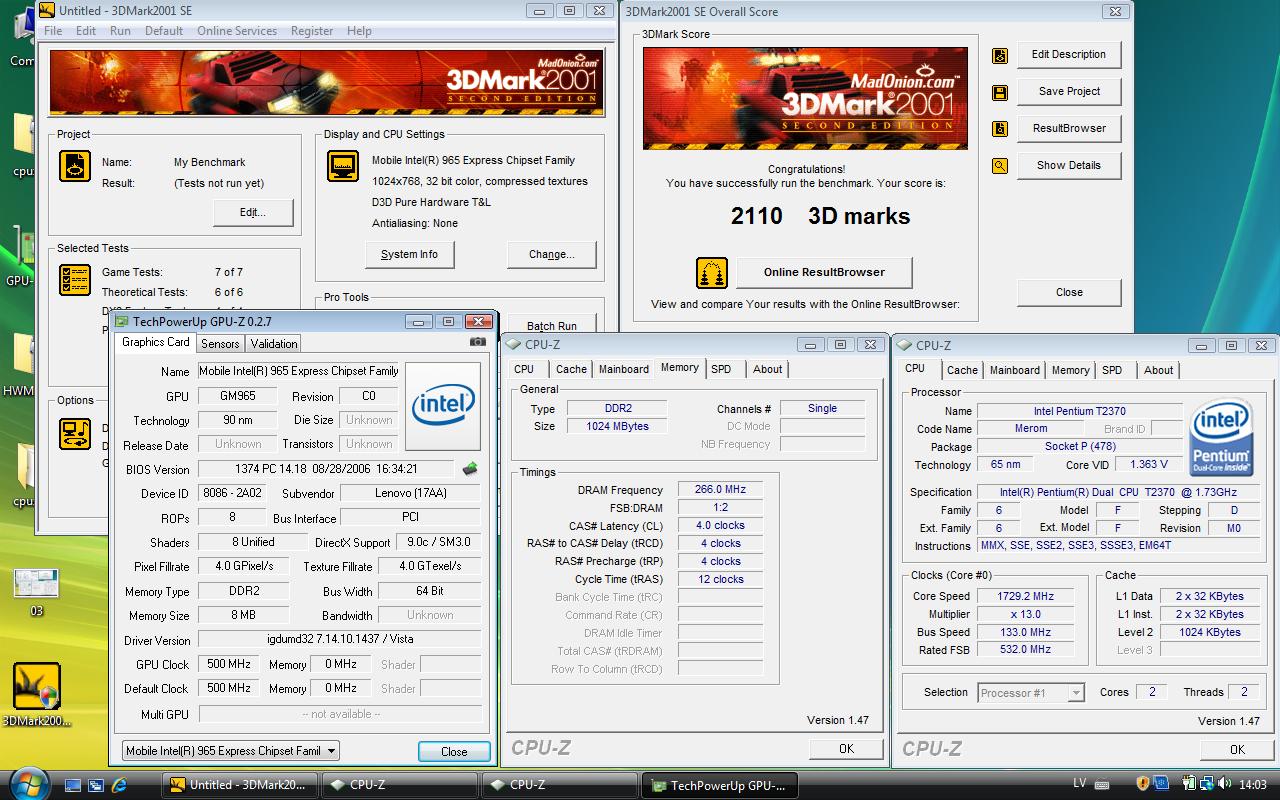Image resolution: width=1280 pixels, height=800 pixels.
Task: Open the Default menu in 3DMark2001
Action: (x=164, y=31)
